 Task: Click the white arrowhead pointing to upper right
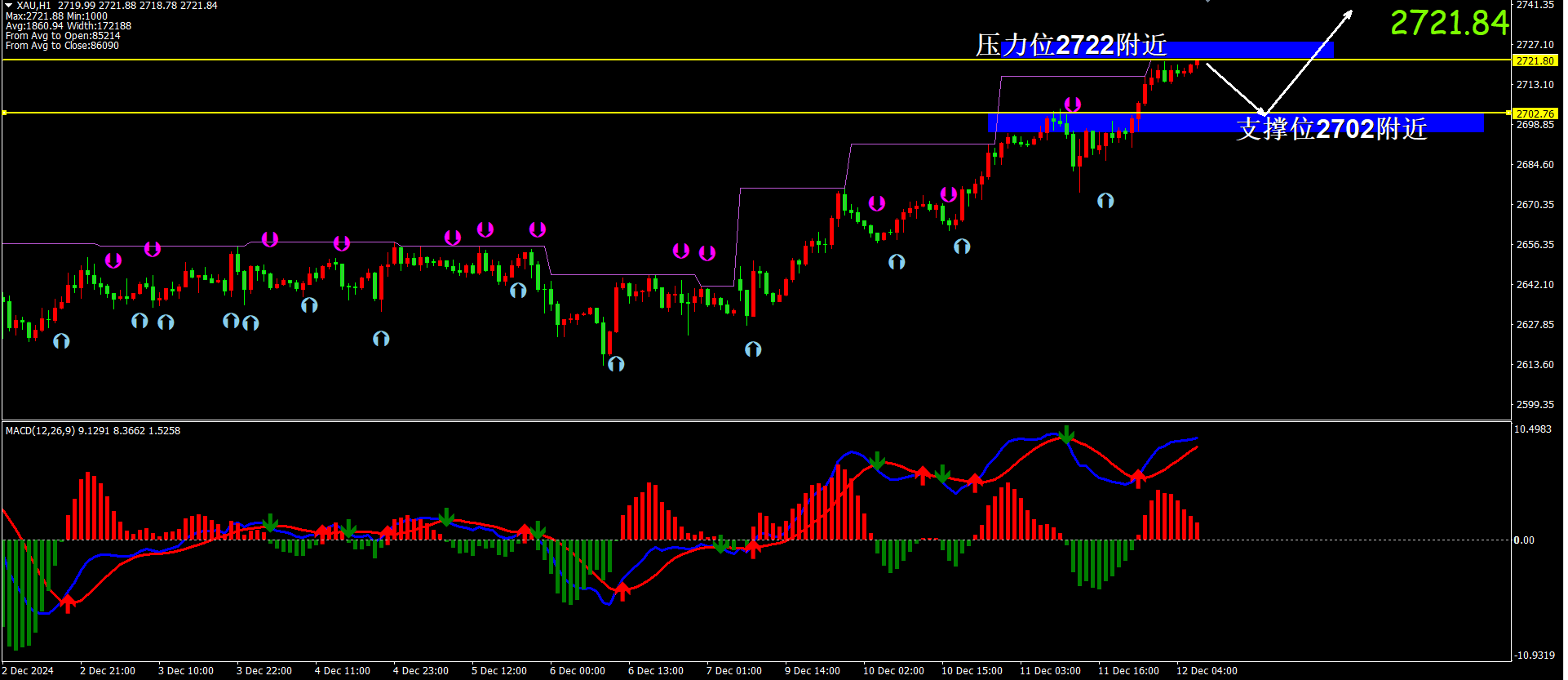(1348, 14)
